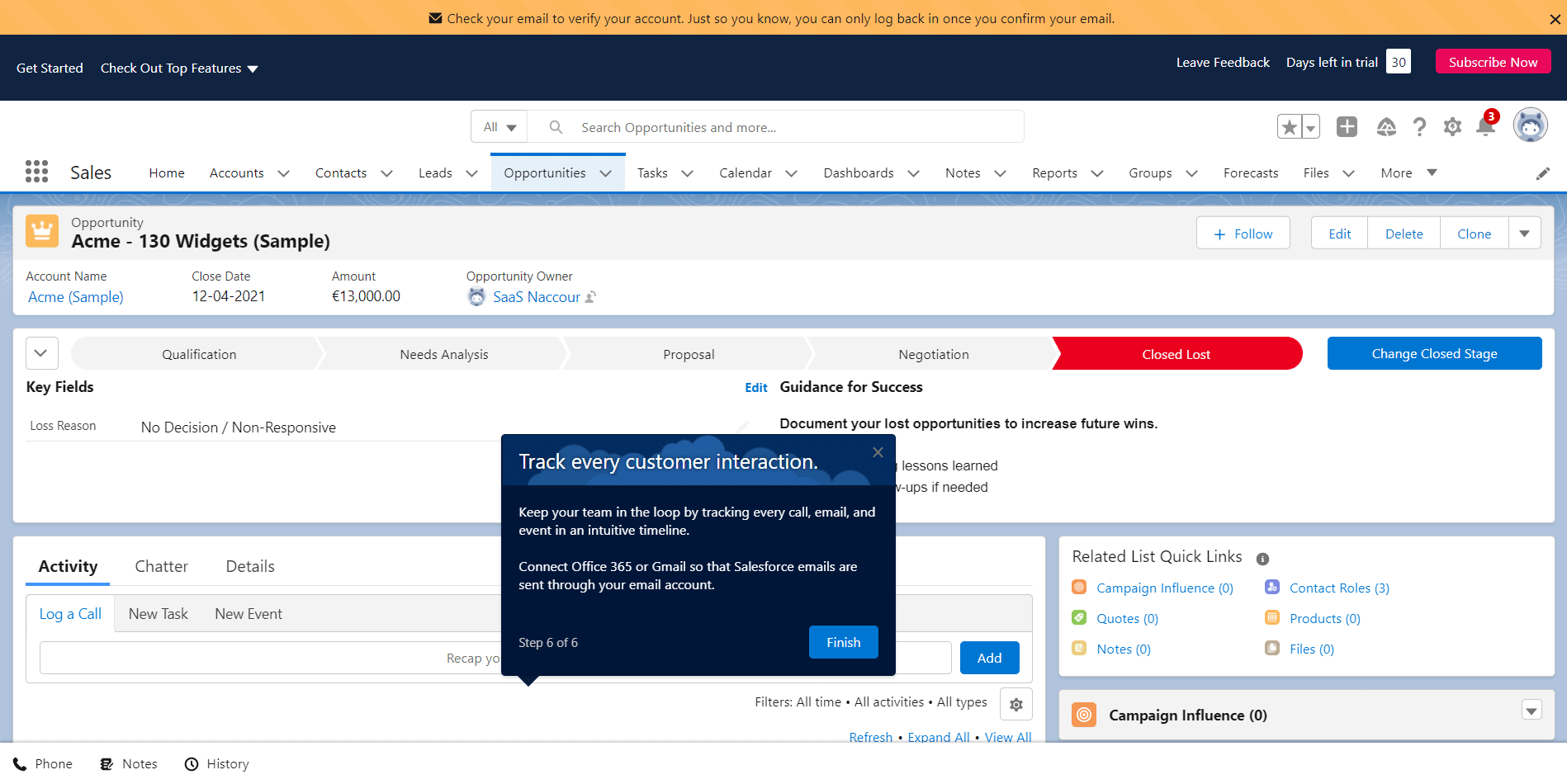This screenshot has width=1567, height=784.
Task: Select the Qualification stage in the path
Action: 199,354
